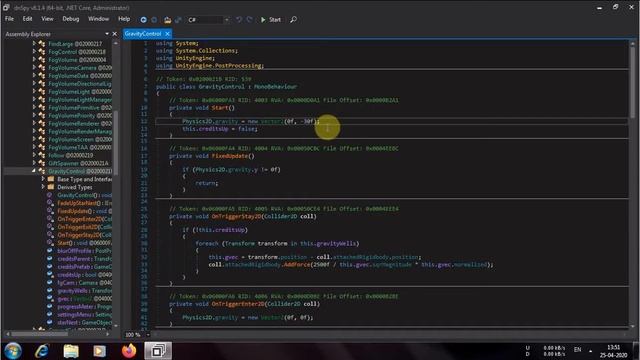Open Assembly Explorer panel options dropdown
640x360 pixels.
tap(107, 34)
